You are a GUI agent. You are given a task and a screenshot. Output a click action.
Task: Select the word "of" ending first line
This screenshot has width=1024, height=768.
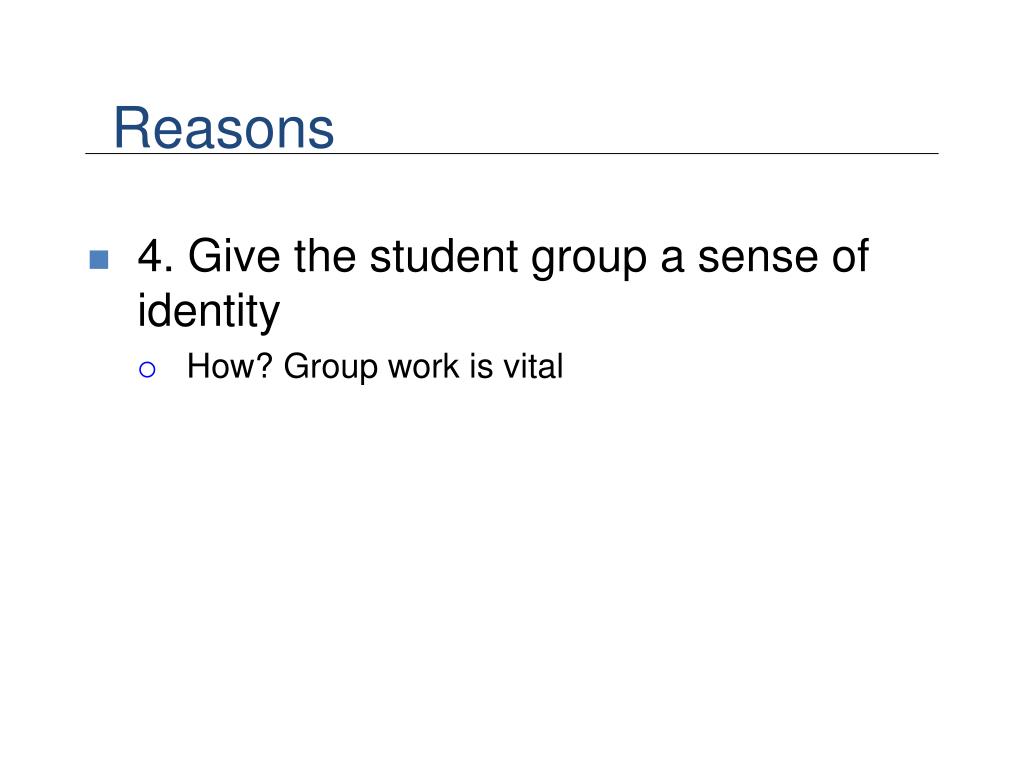[850, 255]
